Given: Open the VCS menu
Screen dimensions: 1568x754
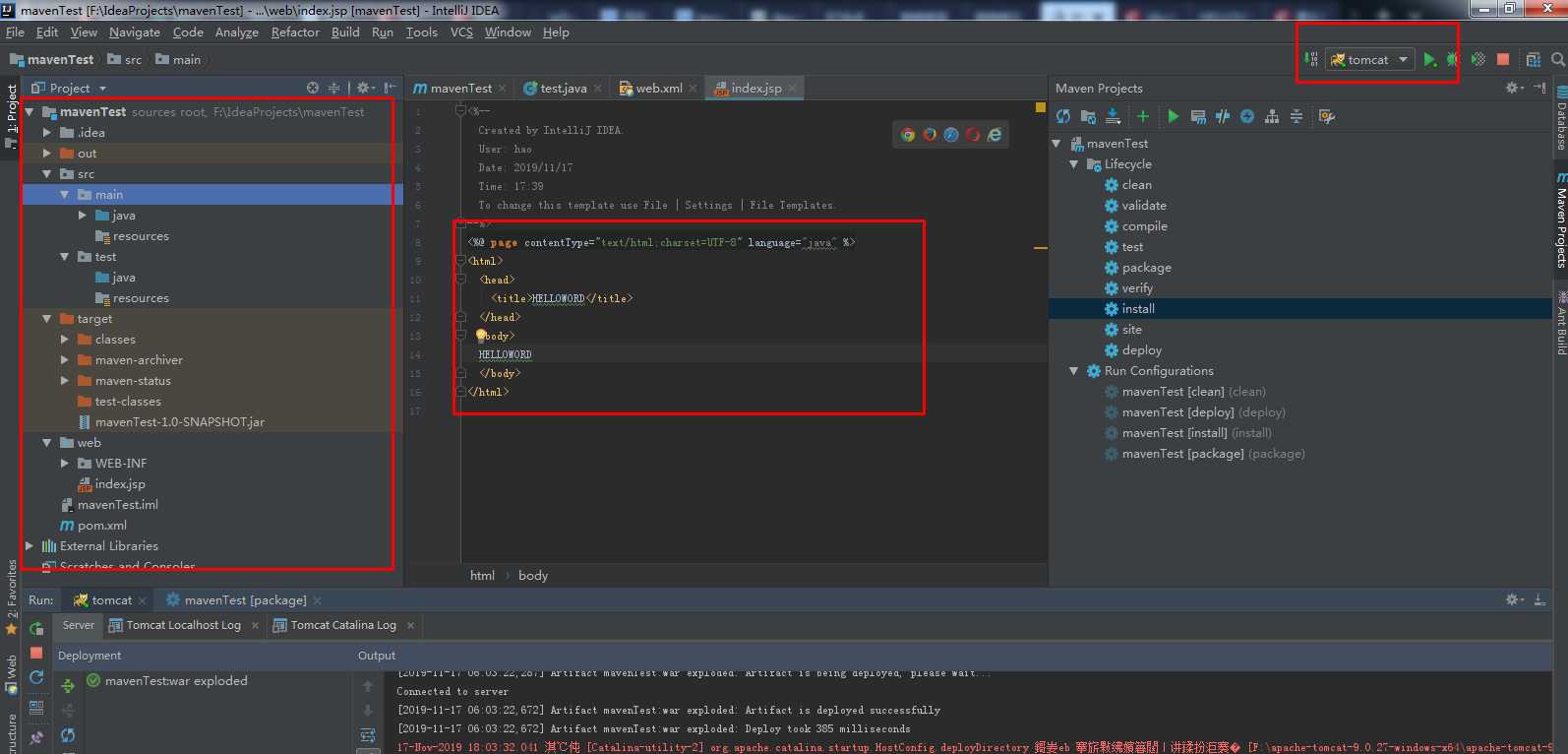Looking at the screenshot, I should [461, 32].
